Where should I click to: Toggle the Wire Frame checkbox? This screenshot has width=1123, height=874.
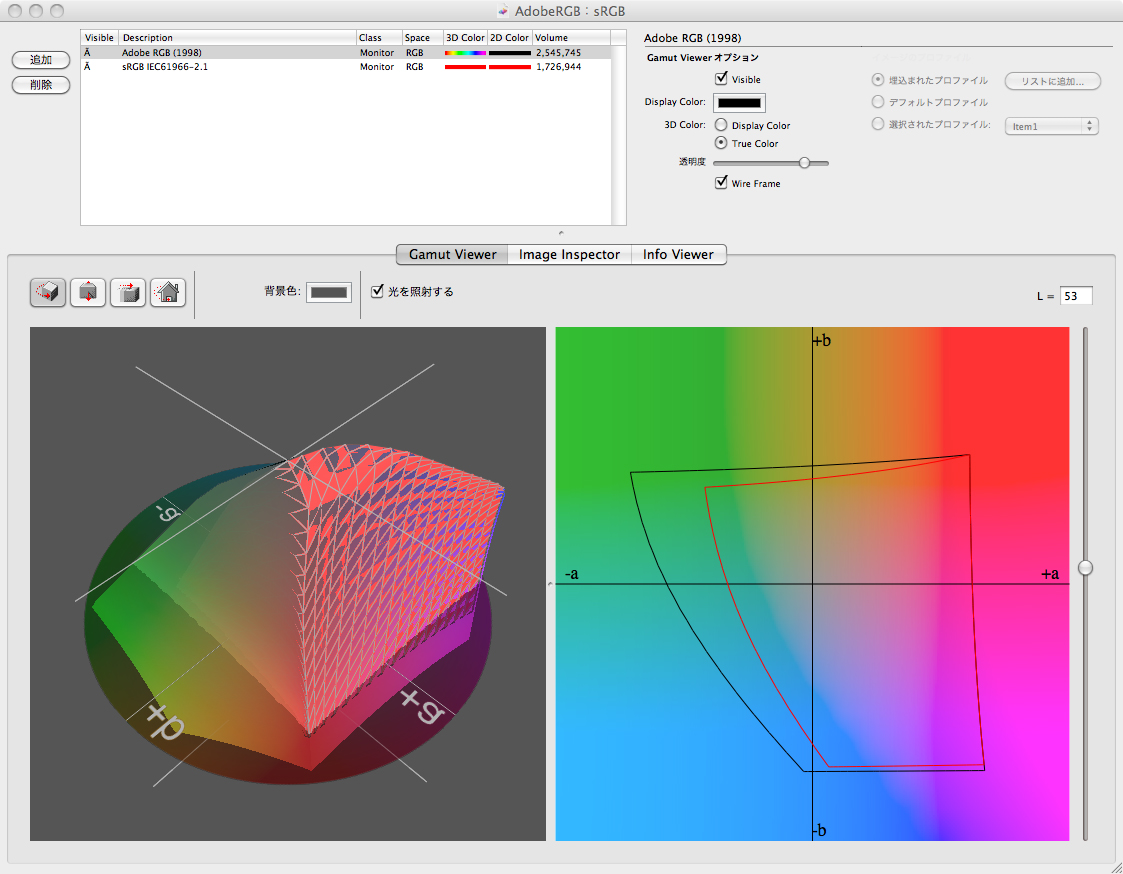point(721,183)
